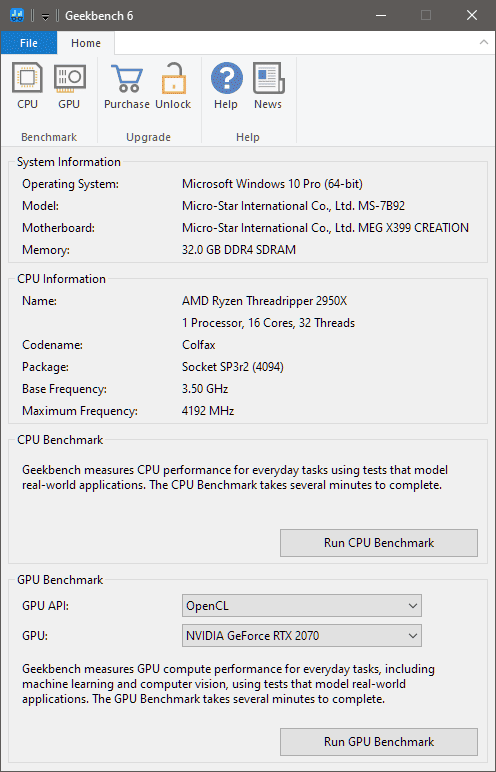Click the Upgrade ribbon group label
The height and width of the screenshot is (772, 496).
point(148,137)
